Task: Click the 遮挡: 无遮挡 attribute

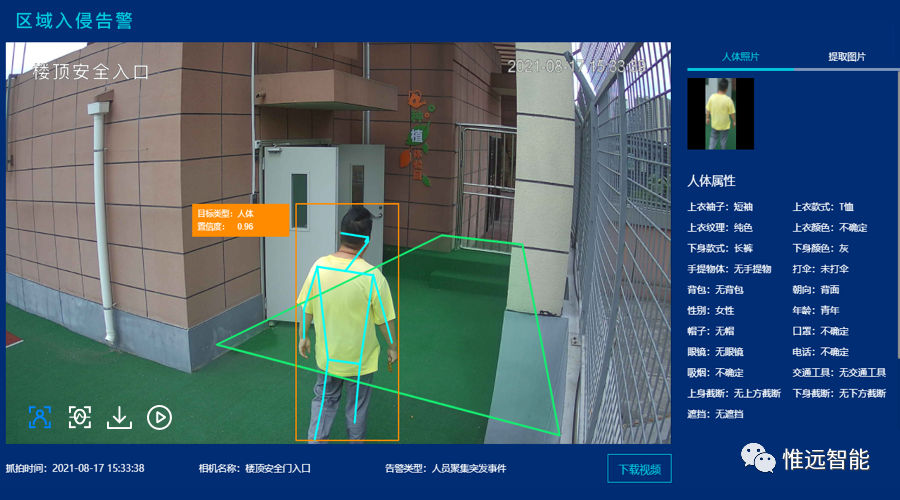Action: (x=715, y=414)
